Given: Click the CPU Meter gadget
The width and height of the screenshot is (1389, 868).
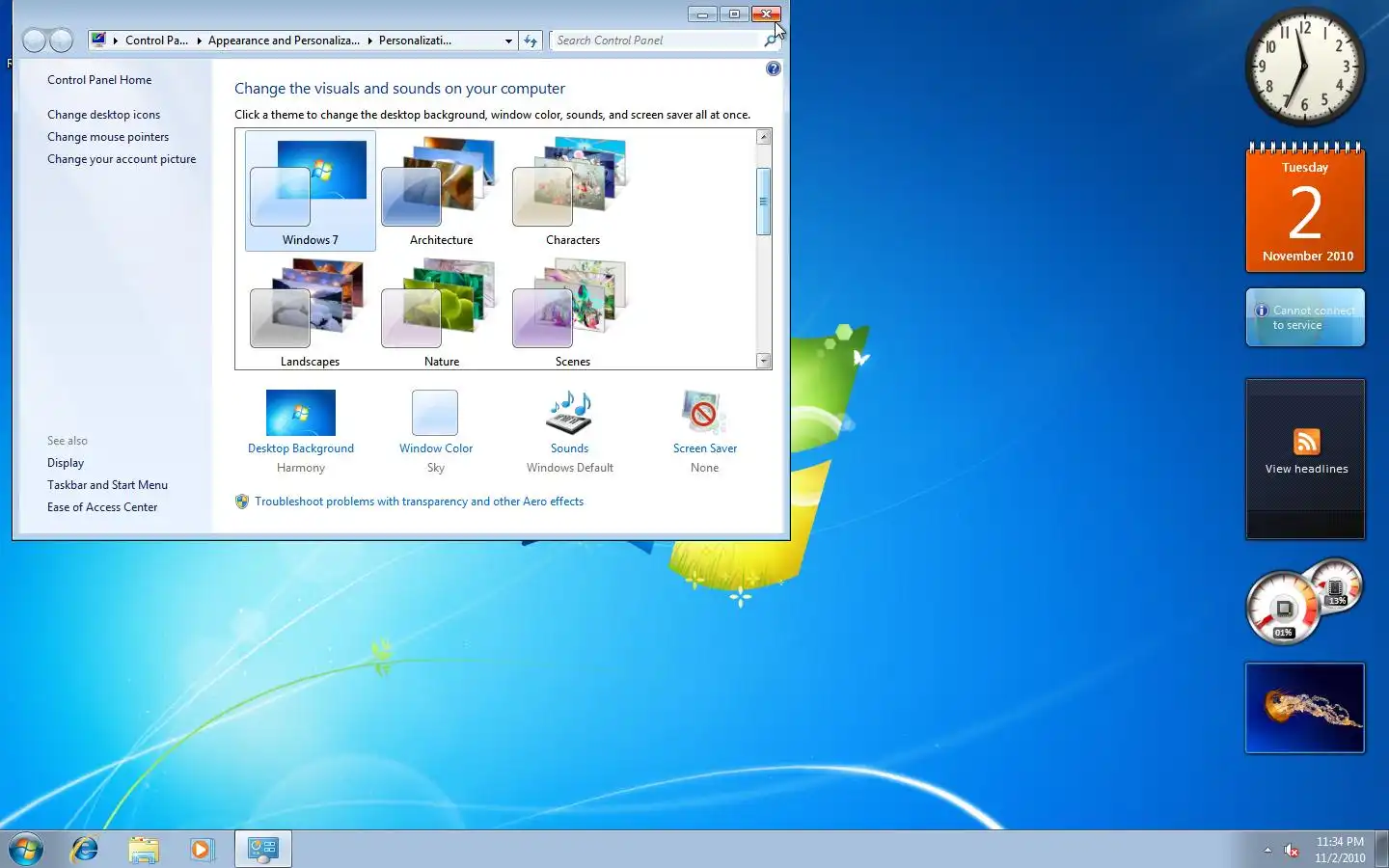Looking at the screenshot, I should tap(1304, 602).
